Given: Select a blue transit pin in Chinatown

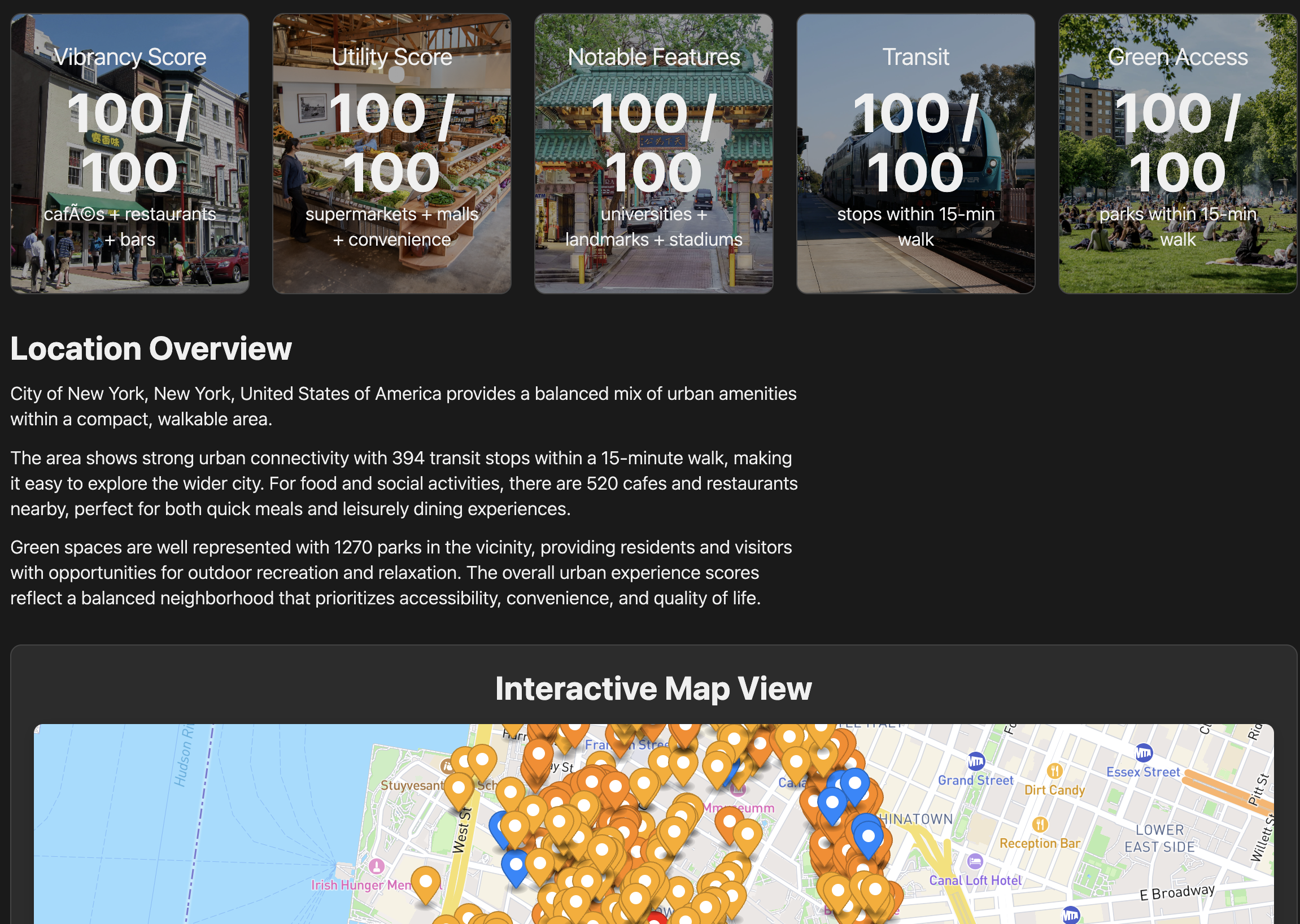Looking at the screenshot, I should click(867, 836).
